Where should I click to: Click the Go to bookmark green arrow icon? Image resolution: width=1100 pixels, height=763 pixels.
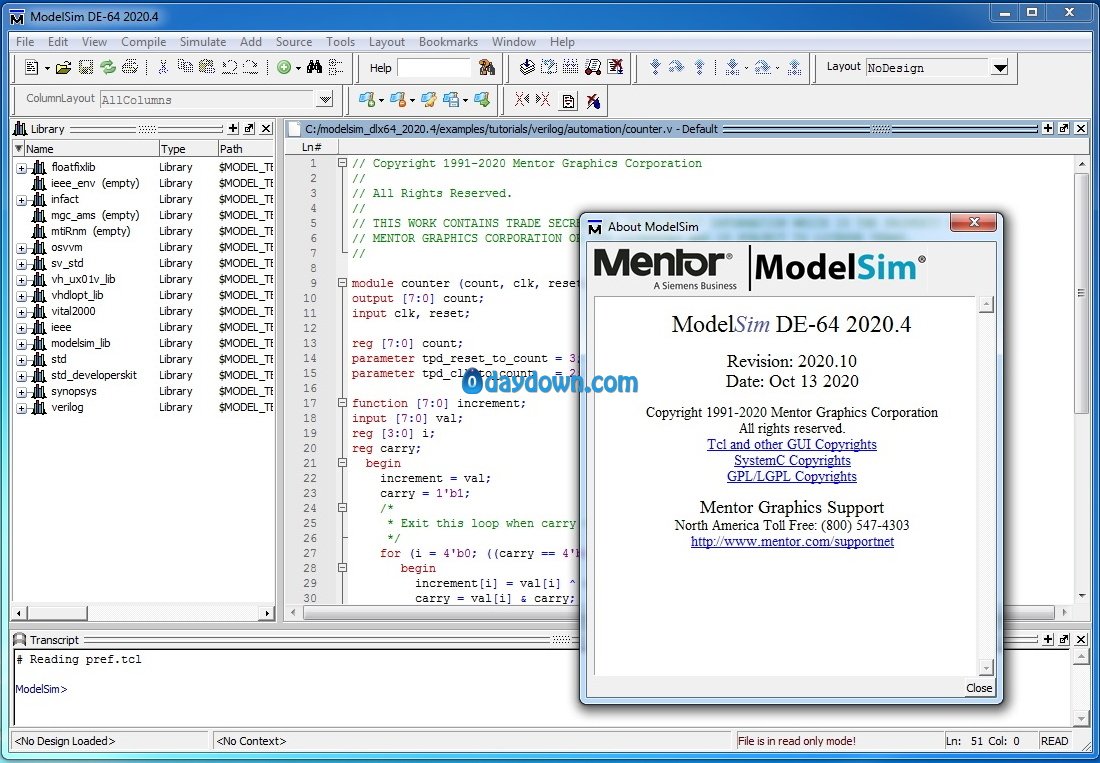pos(482,100)
